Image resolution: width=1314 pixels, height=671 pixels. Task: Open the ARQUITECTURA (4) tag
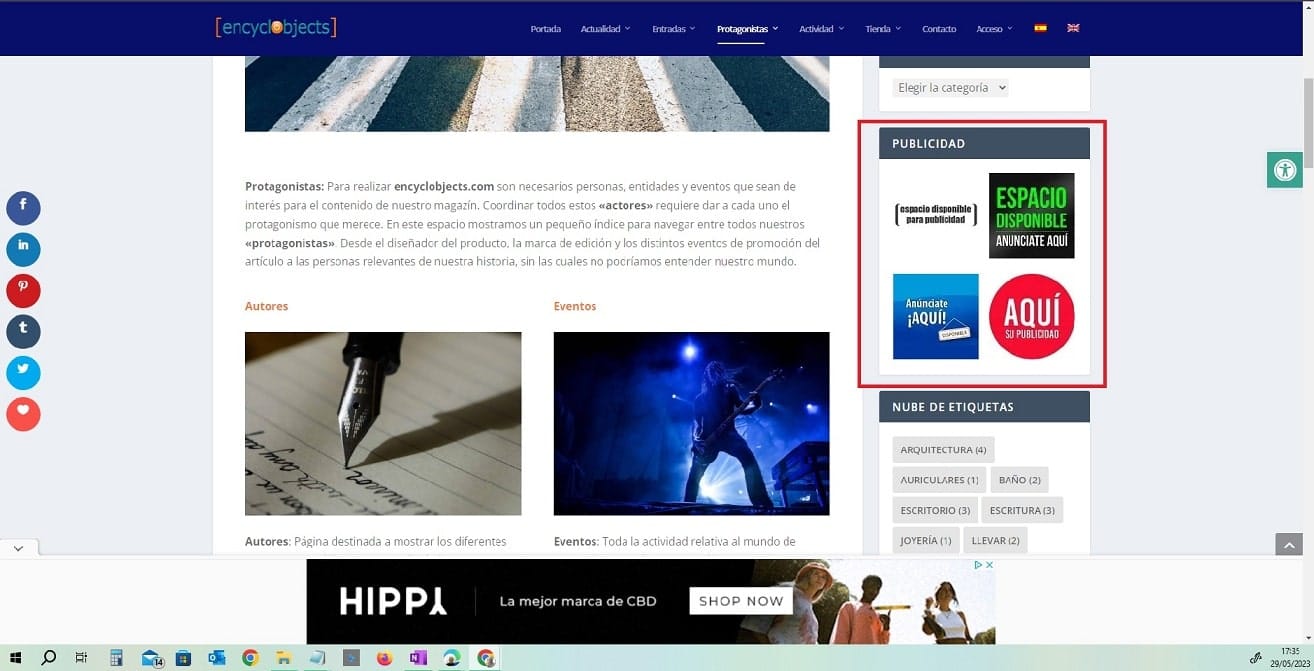(943, 450)
